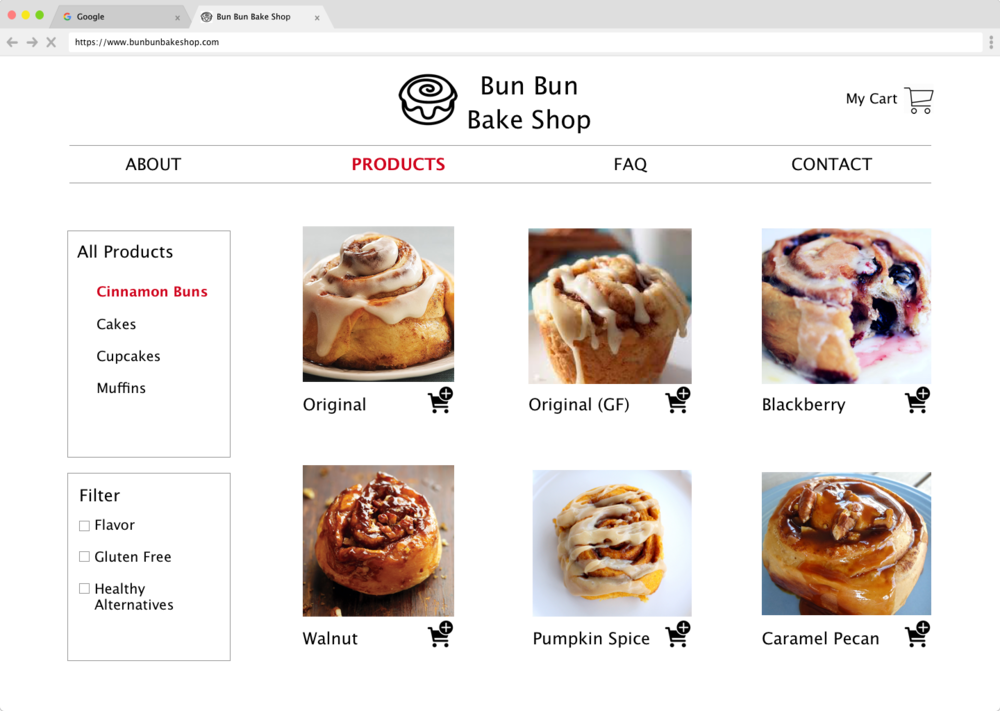Click the cinnamon bun shop logo
The width and height of the screenshot is (1000, 711).
(x=428, y=99)
